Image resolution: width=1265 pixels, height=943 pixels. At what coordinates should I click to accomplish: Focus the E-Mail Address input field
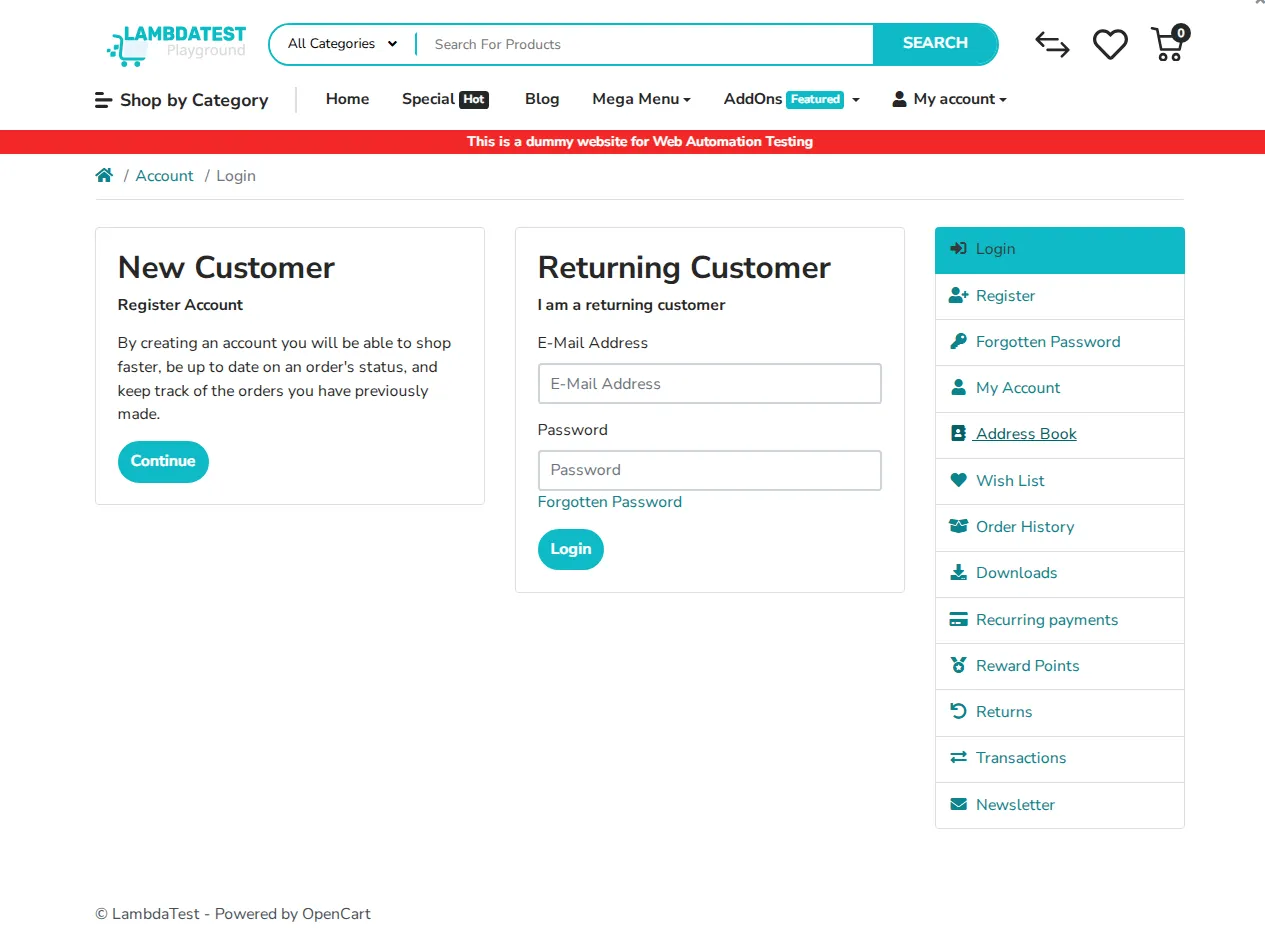[x=710, y=384]
